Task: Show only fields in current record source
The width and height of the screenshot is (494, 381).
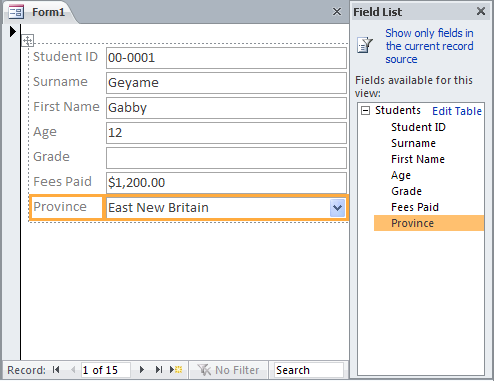Action: pyautogui.click(x=429, y=46)
